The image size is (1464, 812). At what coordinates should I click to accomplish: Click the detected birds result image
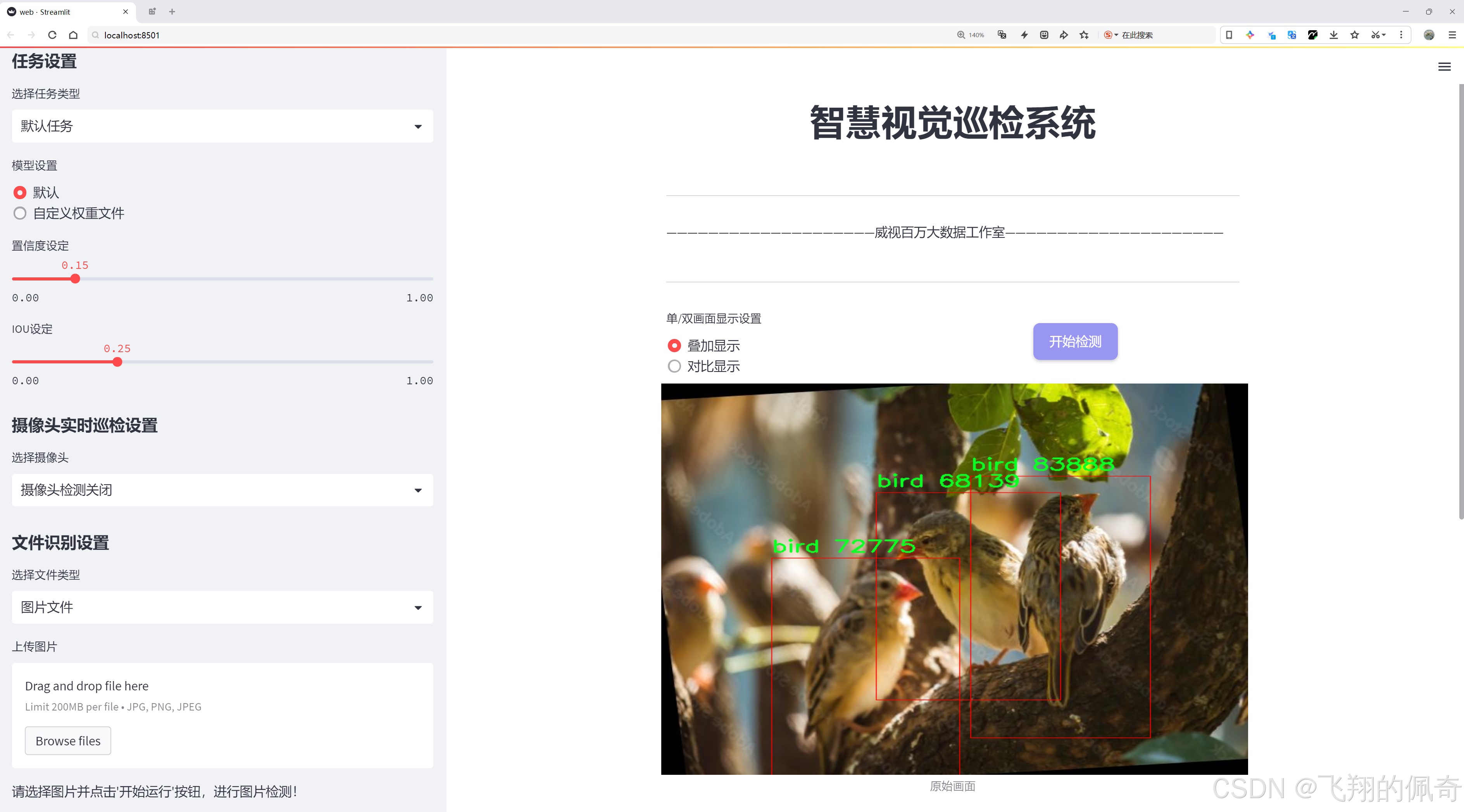click(954, 579)
